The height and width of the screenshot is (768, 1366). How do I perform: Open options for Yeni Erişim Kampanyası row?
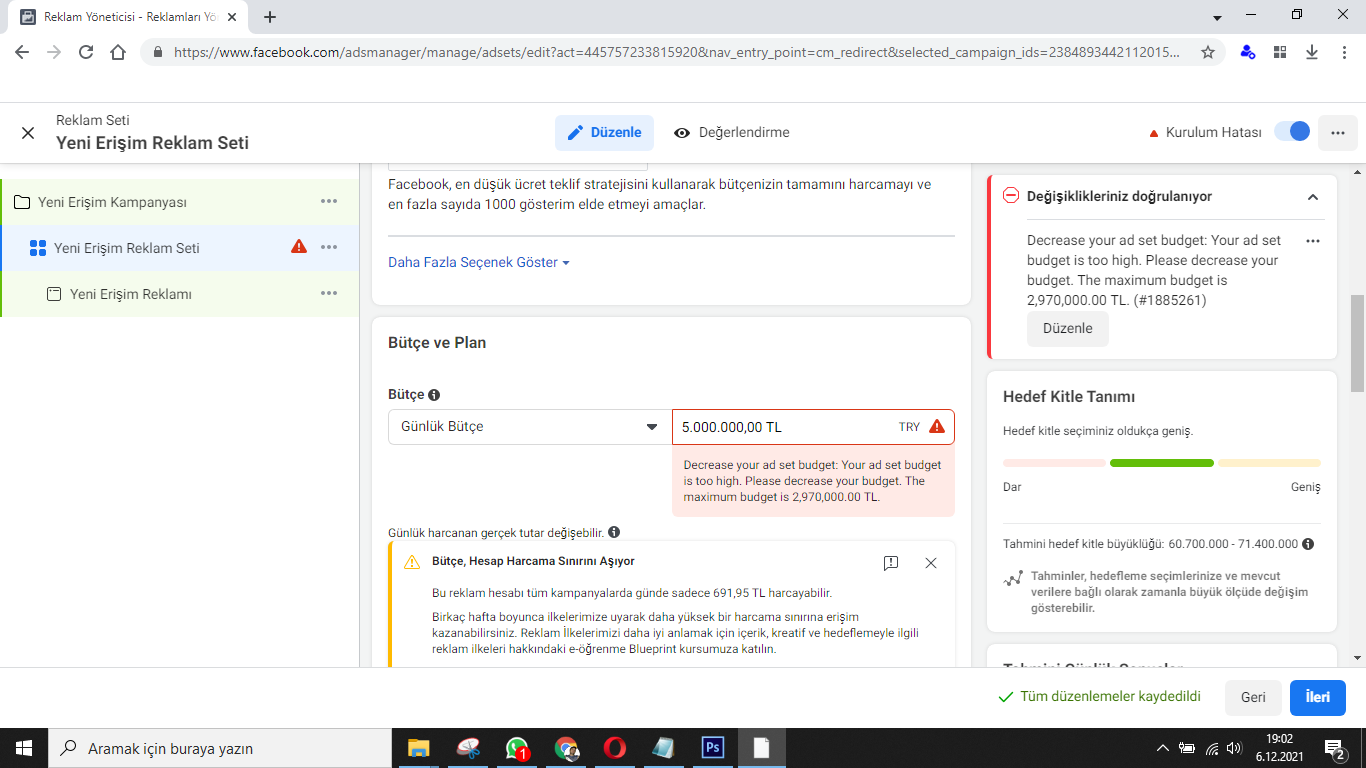329,202
